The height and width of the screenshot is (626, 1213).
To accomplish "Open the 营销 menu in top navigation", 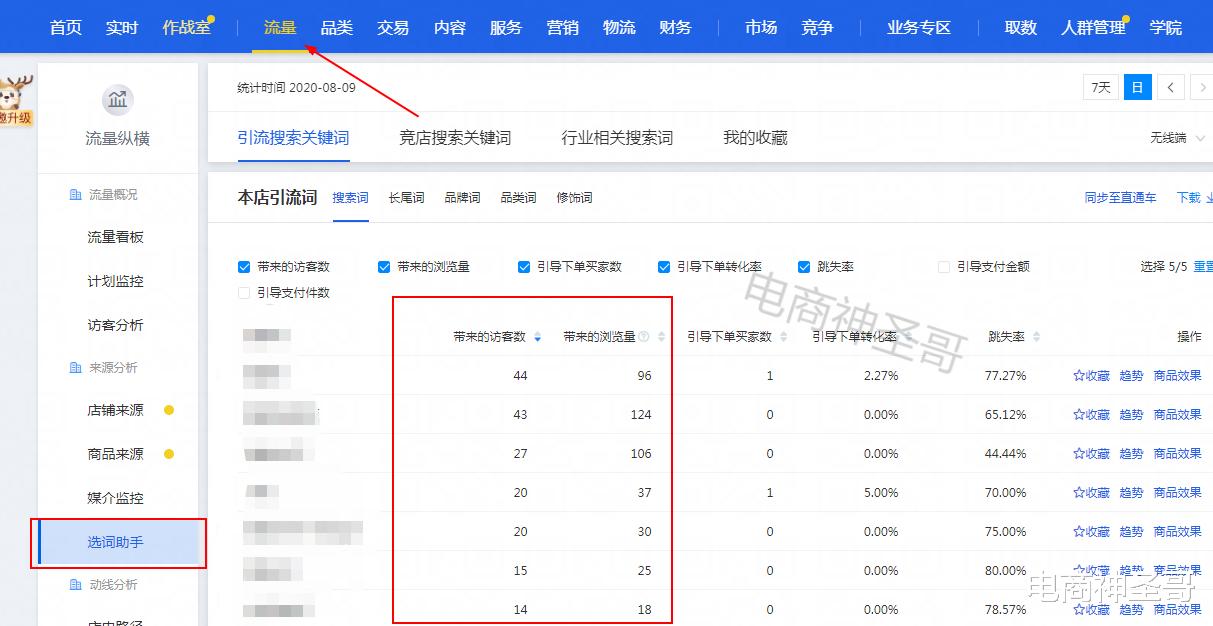I will (x=562, y=27).
